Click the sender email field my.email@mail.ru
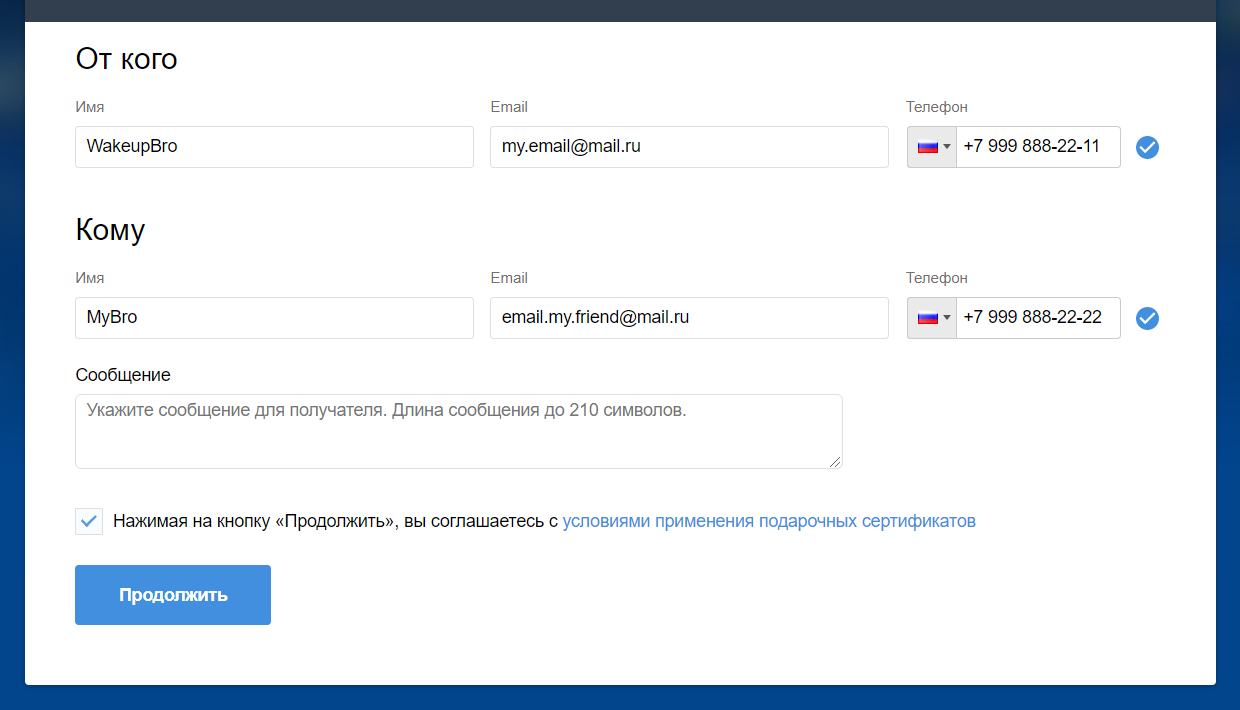Screen dimensions: 1240x710 pos(689,147)
